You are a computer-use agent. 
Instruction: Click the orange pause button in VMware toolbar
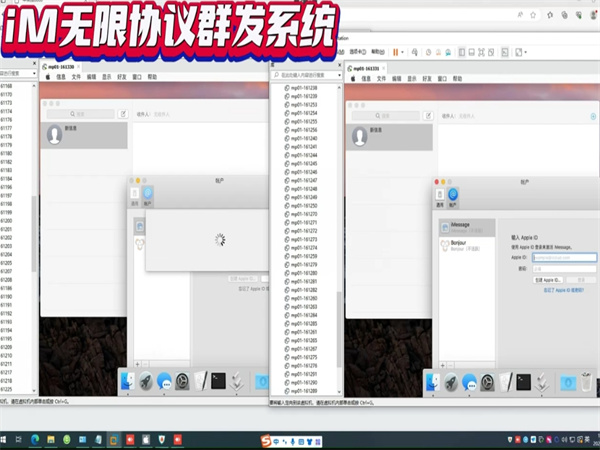pyautogui.click(x=396, y=52)
